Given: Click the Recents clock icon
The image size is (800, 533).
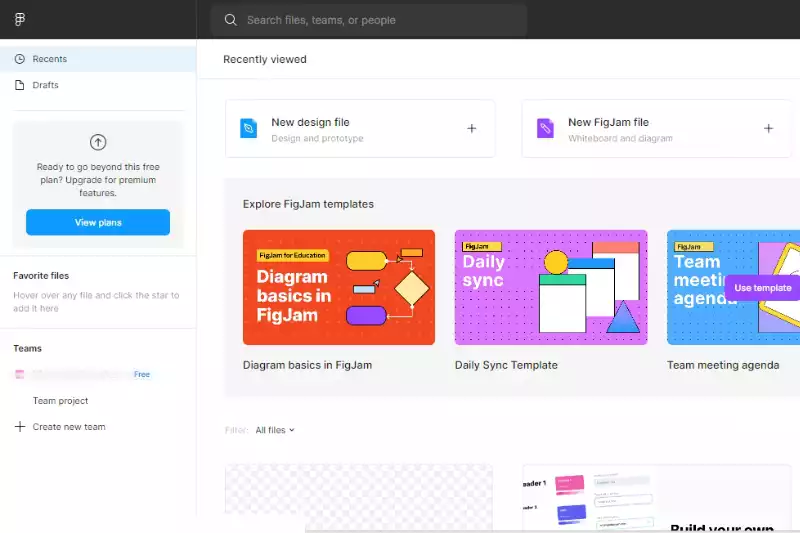Looking at the screenshot, I should pos(19,59).
